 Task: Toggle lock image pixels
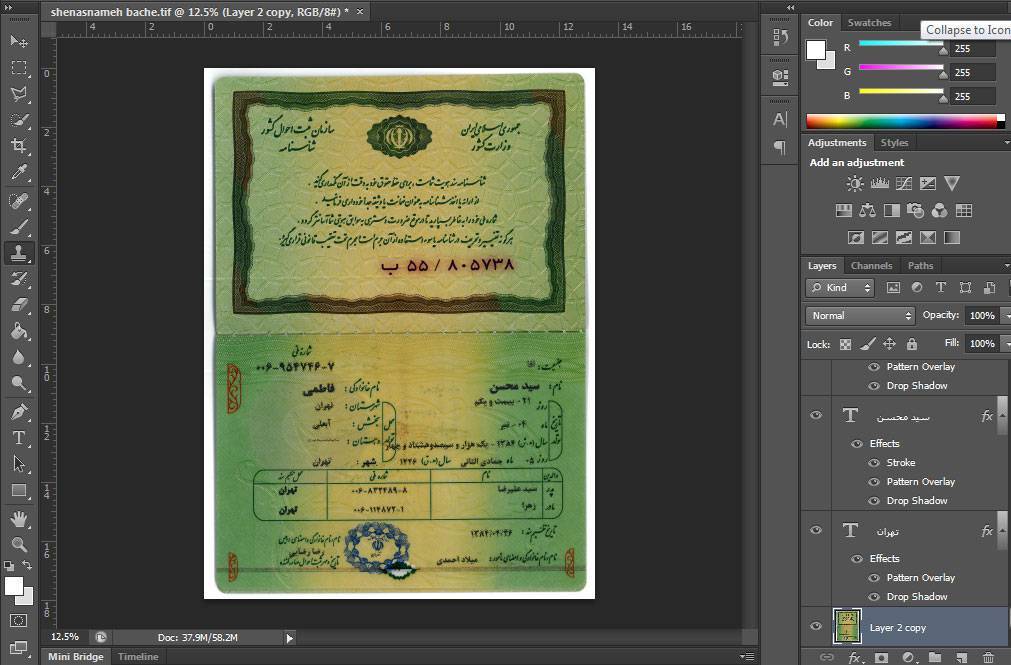pos(867,344)
